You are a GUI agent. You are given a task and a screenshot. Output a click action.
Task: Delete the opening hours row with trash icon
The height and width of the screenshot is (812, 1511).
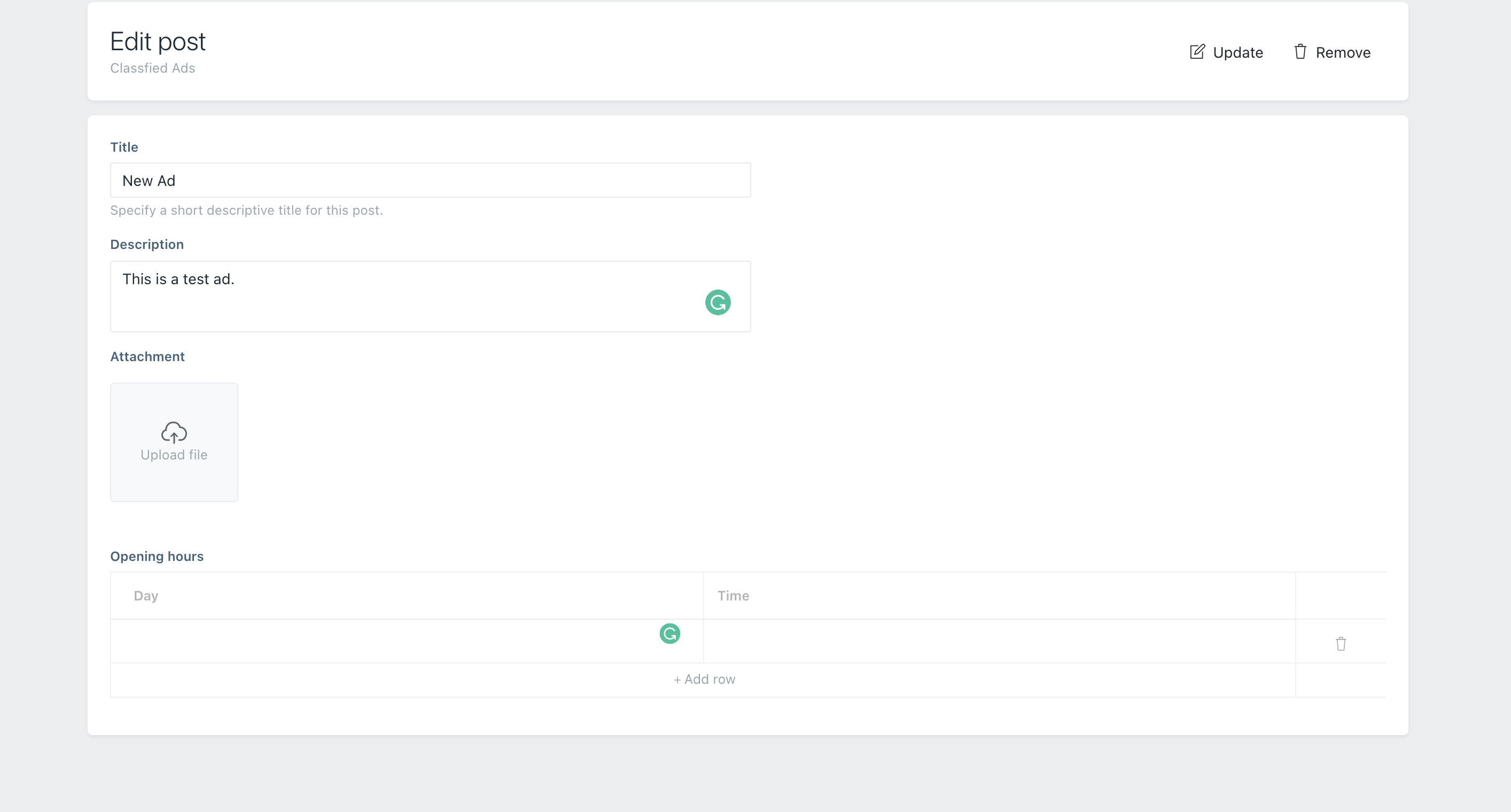(1341, 644)
